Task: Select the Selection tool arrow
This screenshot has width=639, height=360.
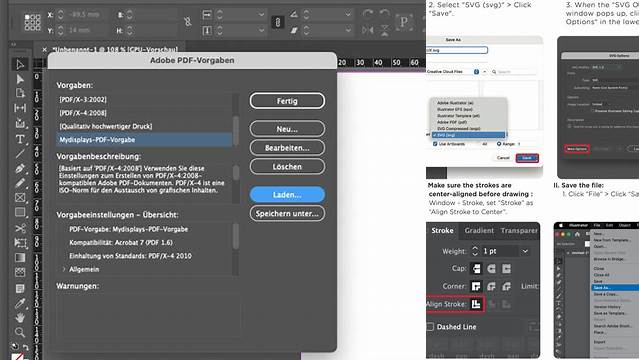Action: coord(20,64)
